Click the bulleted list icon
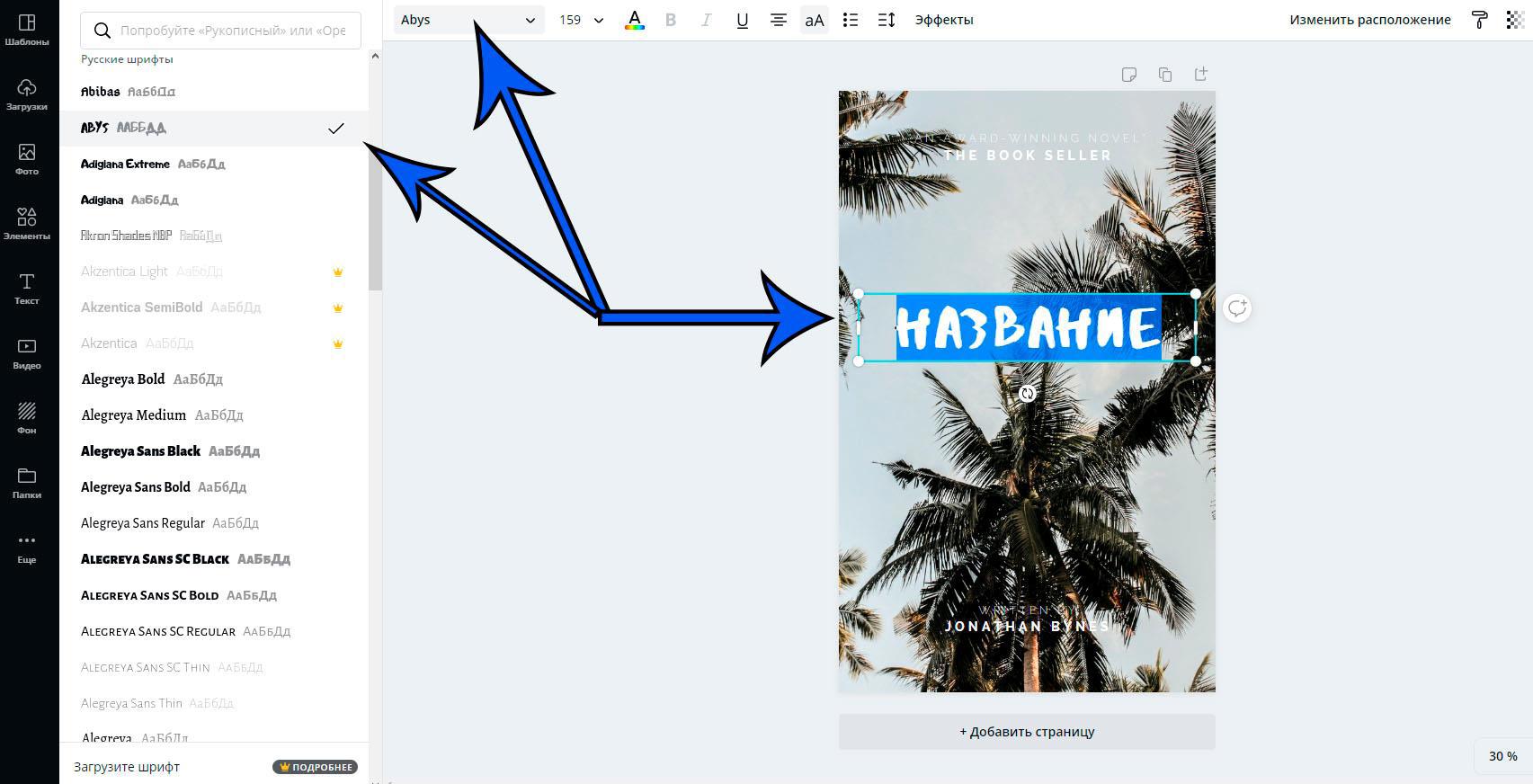This screenshot has height=784, width=1533. click(851, 20)
